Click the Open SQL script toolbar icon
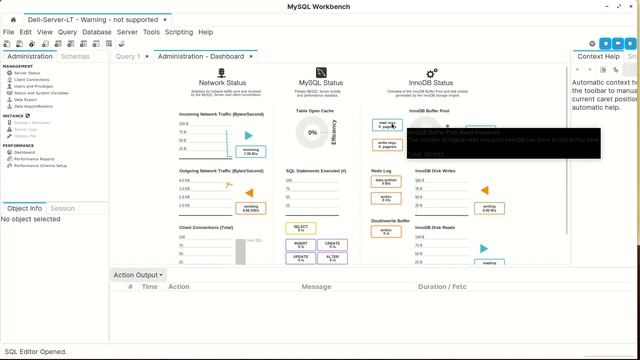640x360 pixels. pos(19,44)
